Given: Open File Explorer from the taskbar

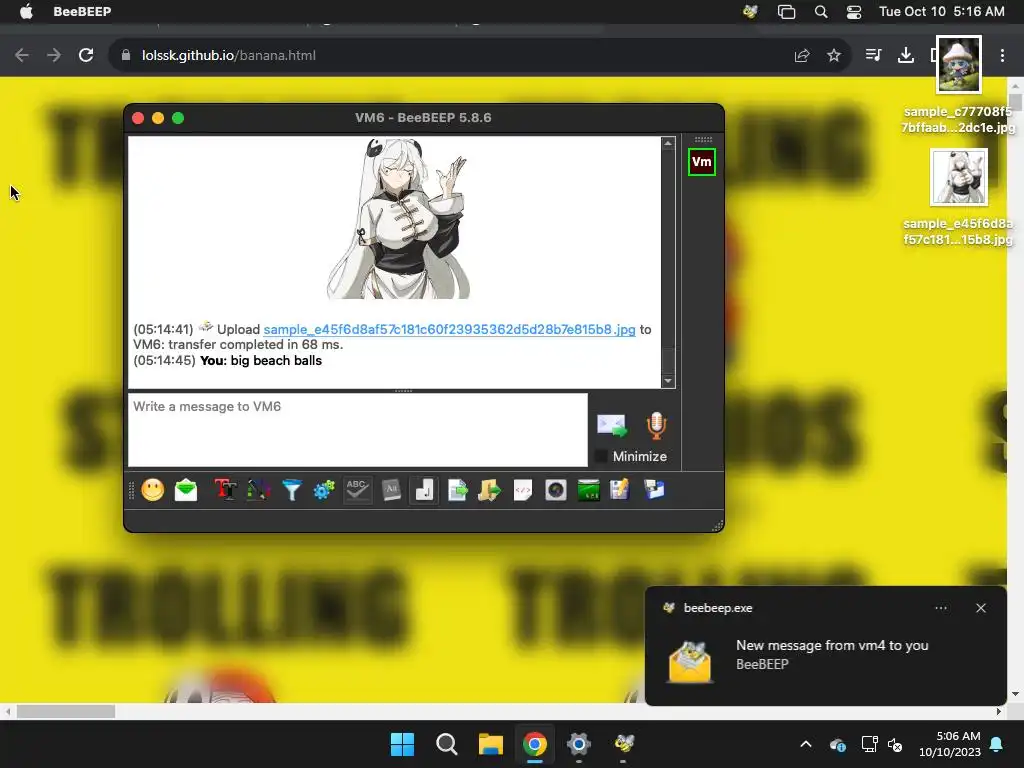Looking at the screenshot, I should (490, 744).
